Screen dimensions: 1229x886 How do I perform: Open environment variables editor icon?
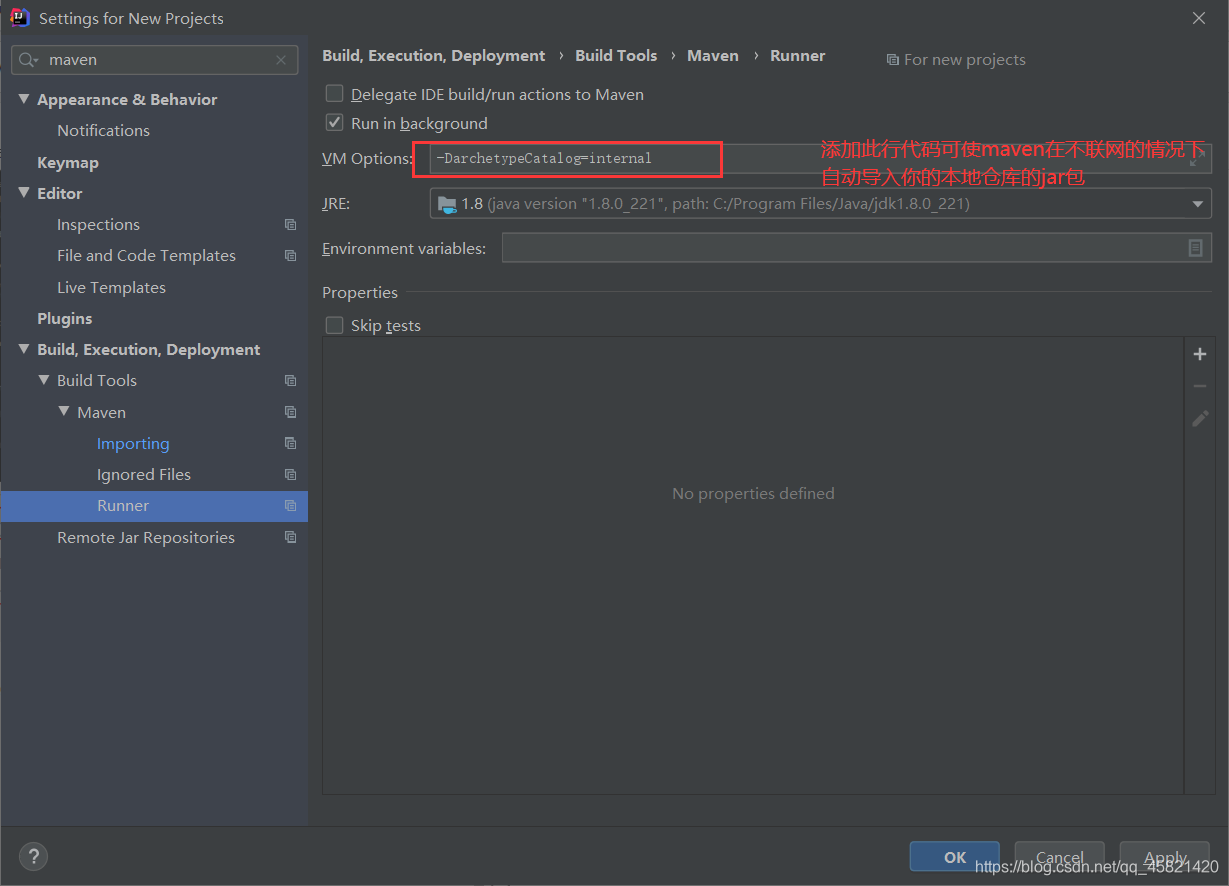[x=1195, y=248]
